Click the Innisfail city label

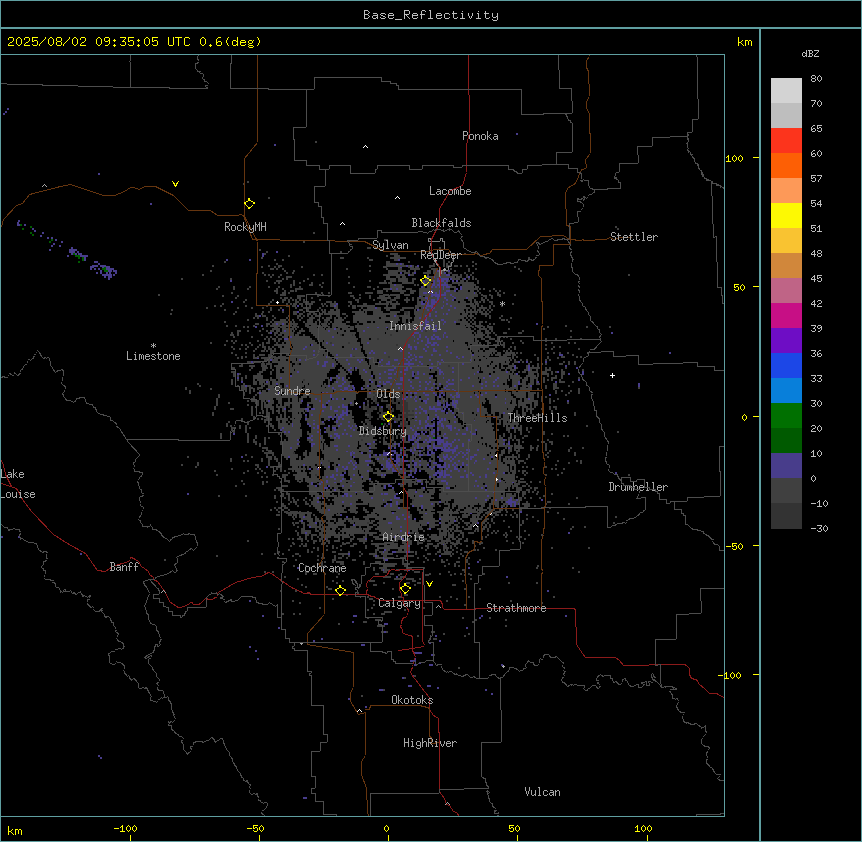pos(415,326)
